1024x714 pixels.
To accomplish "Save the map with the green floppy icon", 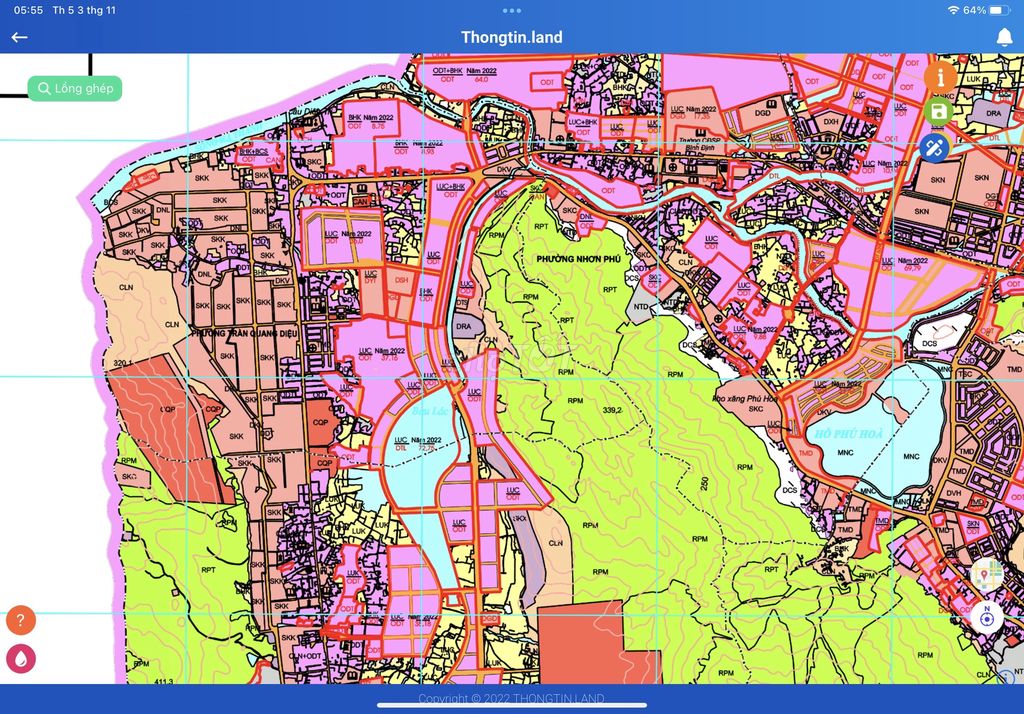I will [938, 112].
